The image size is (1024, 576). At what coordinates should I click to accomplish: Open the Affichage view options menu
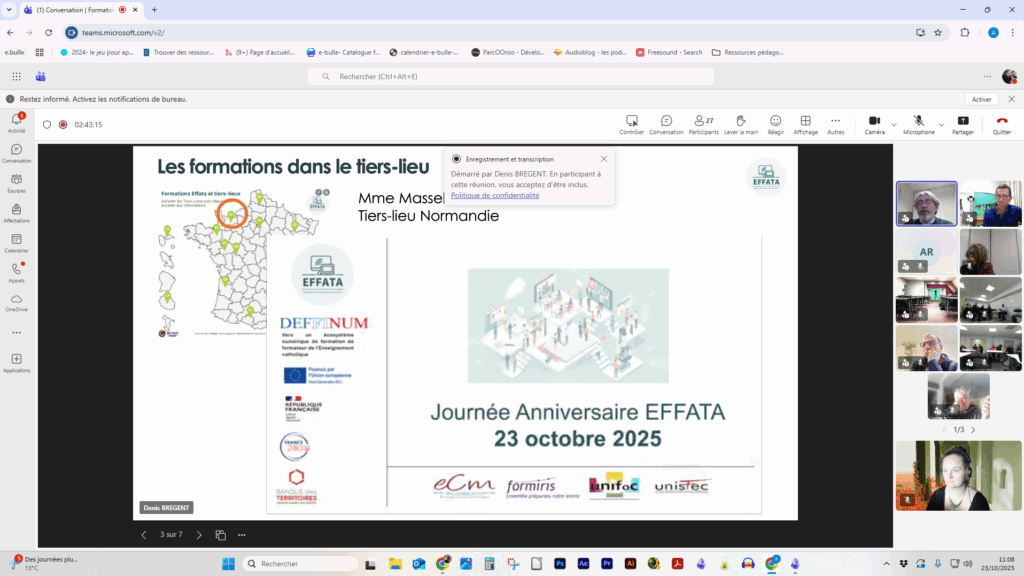tap(805, 124)
